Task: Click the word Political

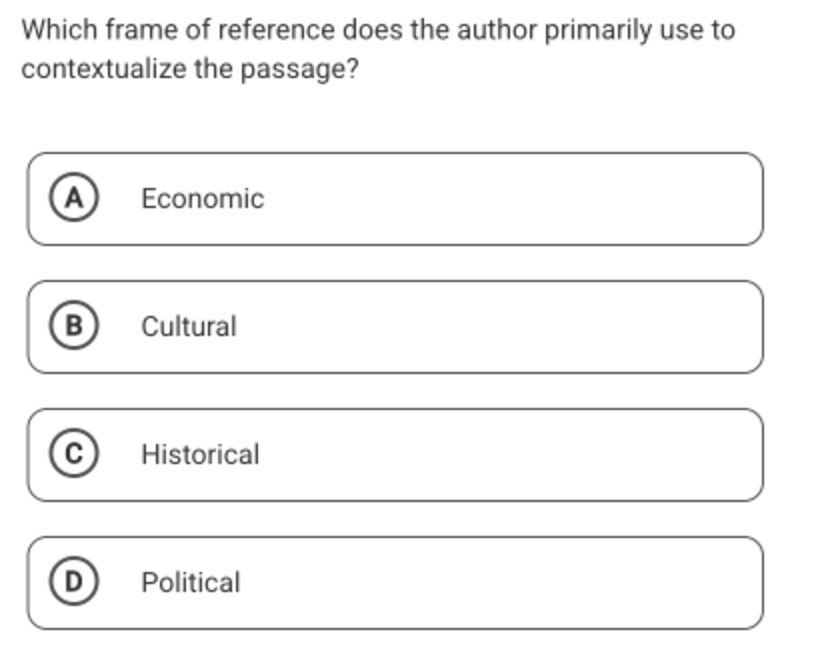Action: 191,582
